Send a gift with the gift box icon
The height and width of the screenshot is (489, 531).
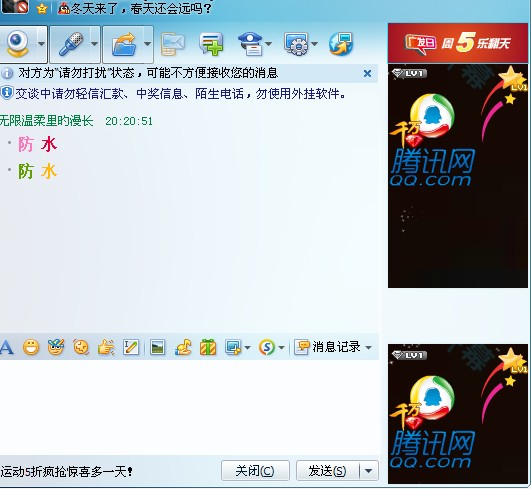point(208,347)
